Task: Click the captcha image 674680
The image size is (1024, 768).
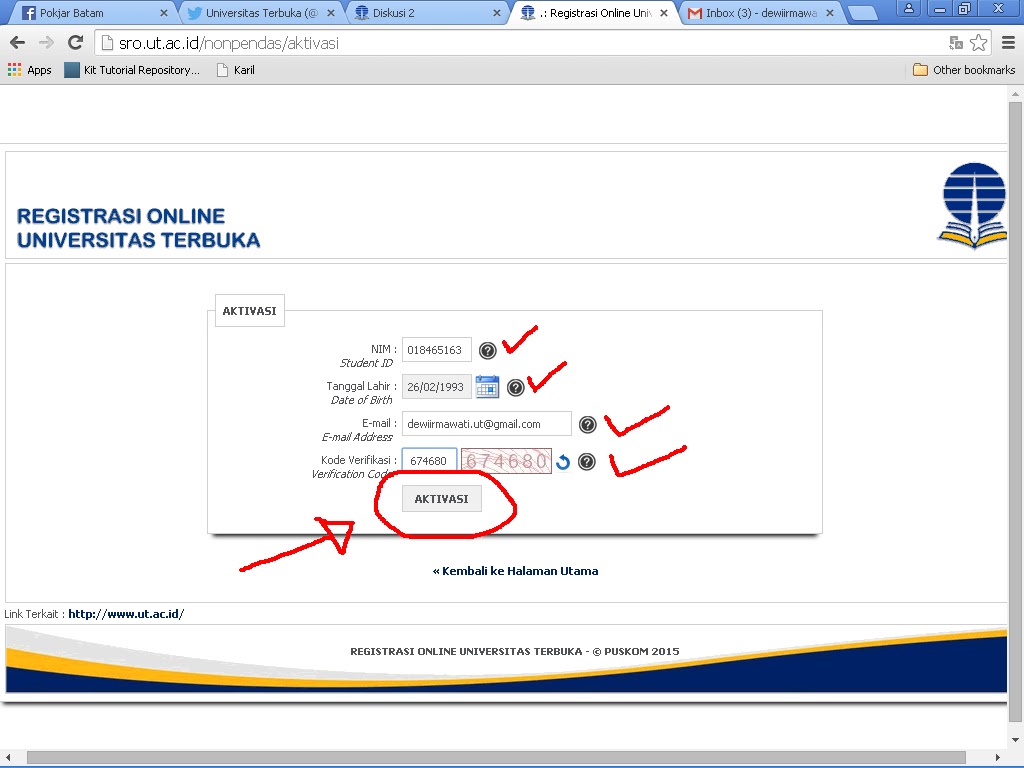Action: click(x=506, y=461)
